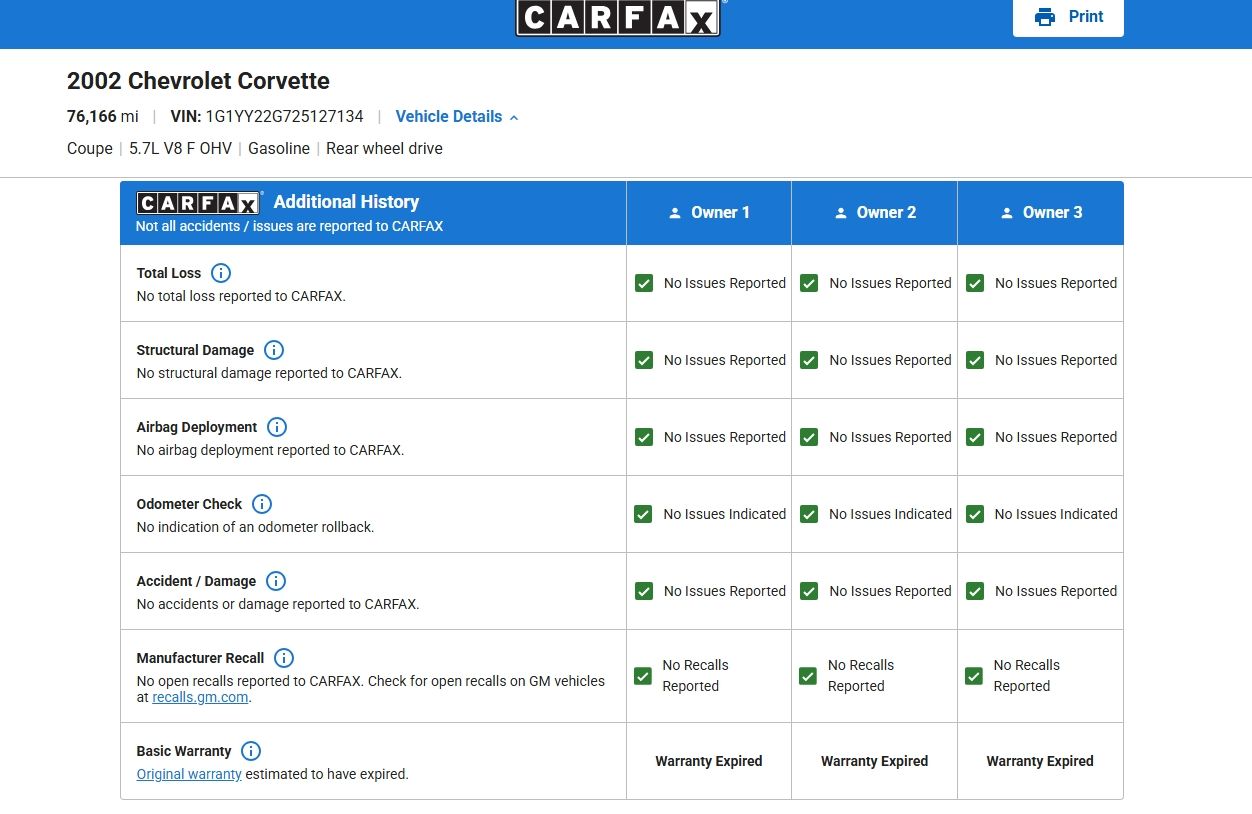Select the Owner 2 column header
This screenshot has width=1252, height=814.
pyautogui.click(x=875, y=213)
